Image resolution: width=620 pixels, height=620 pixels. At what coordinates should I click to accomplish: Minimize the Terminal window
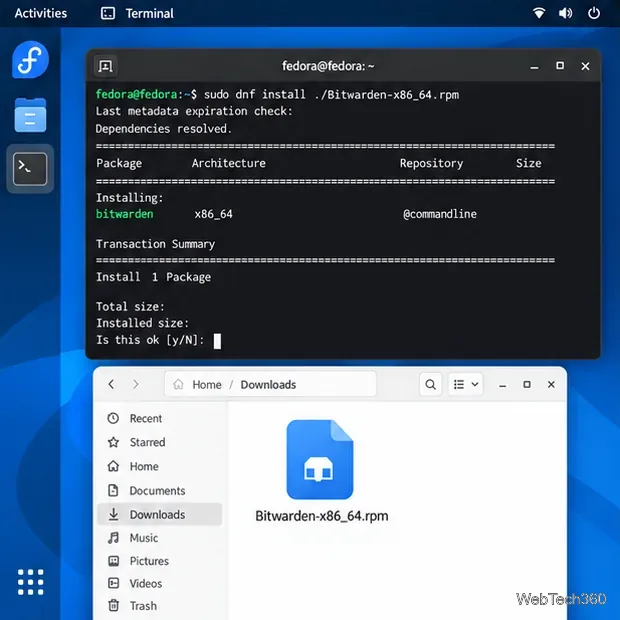click(534, 66)
